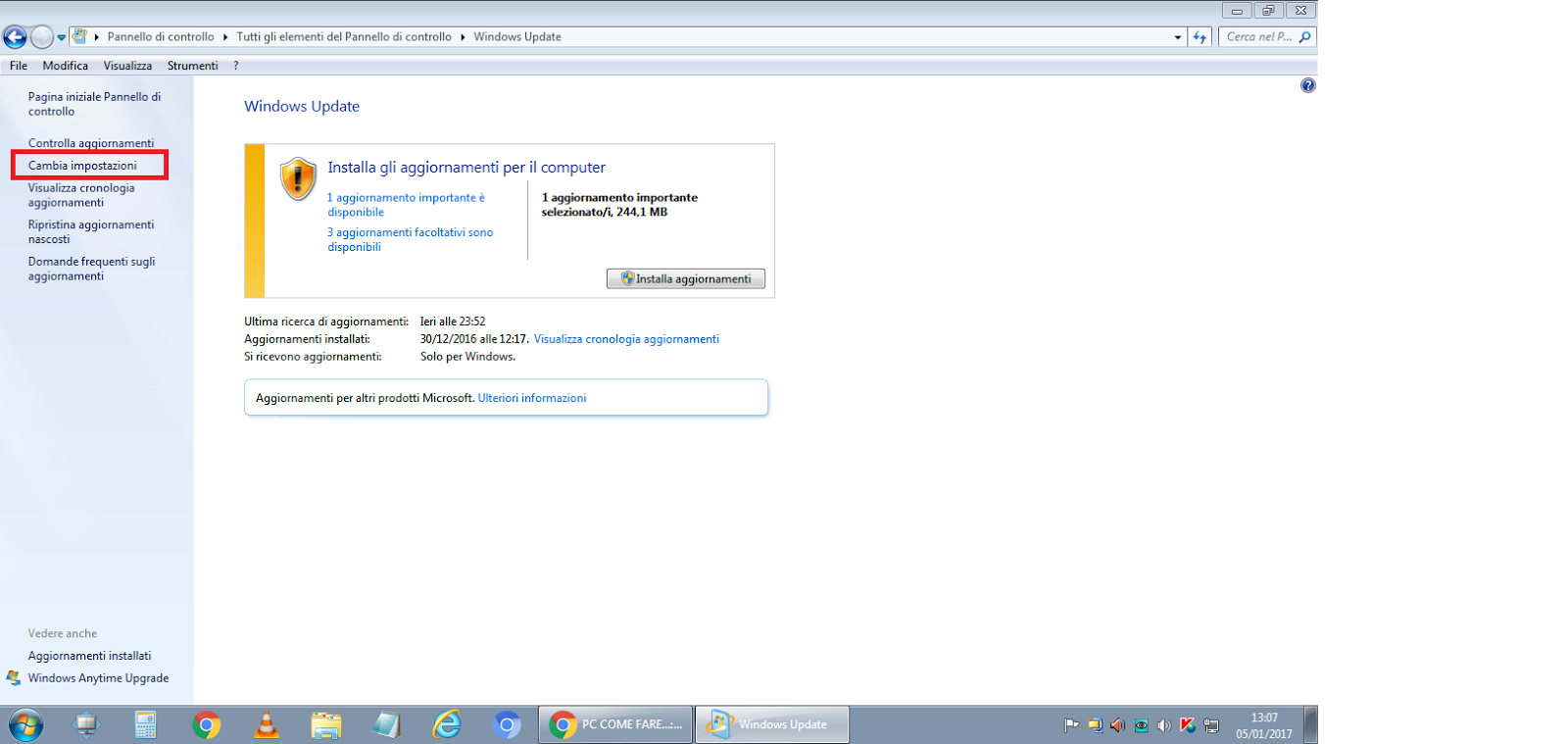The image size is (1568, 744).
Task: Open Cambia impostazioni link
Action: pyautogui.click(x=82, y=166)
